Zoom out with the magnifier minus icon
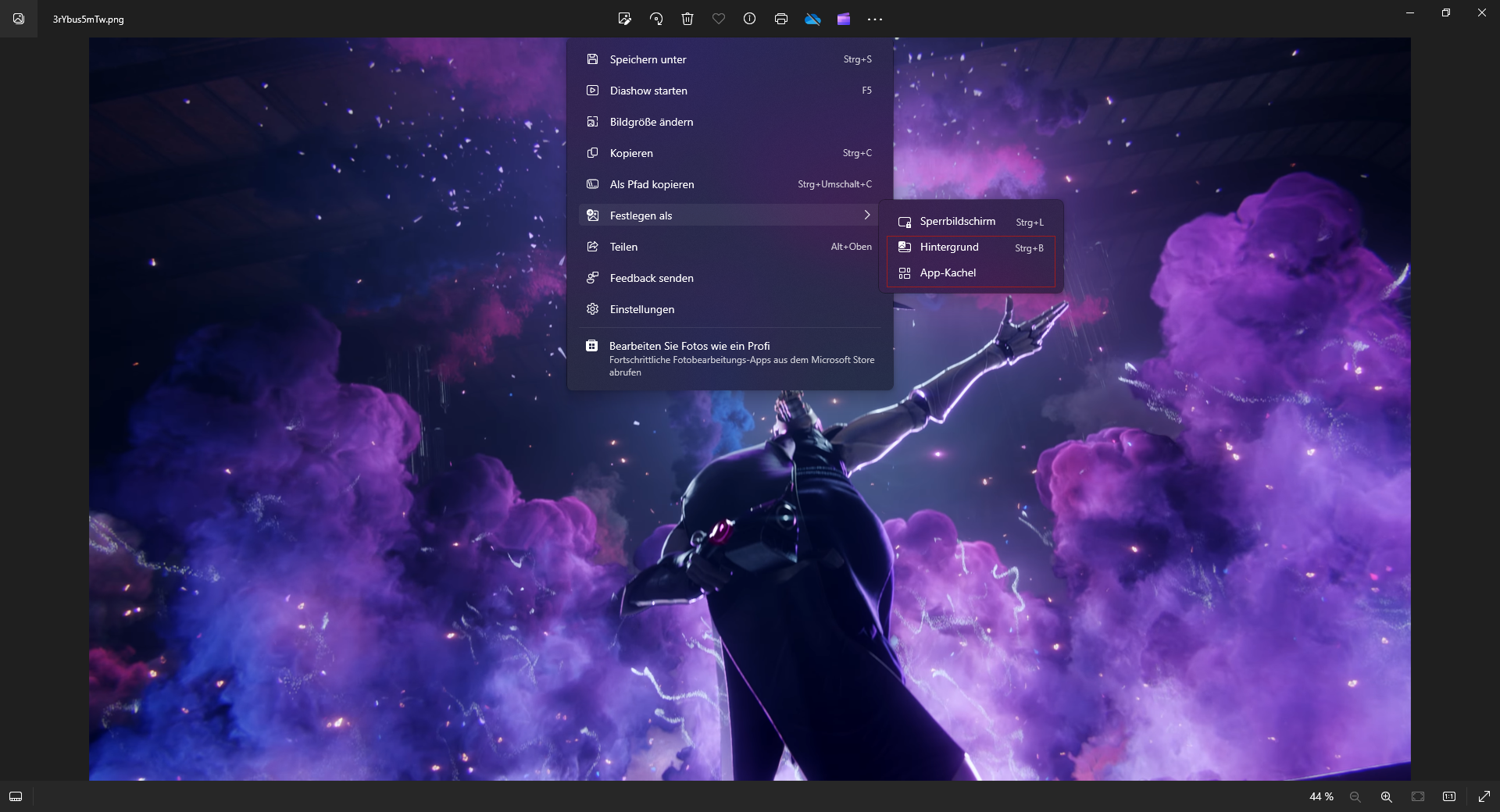1500x812 pixels. pos(1355,796)
